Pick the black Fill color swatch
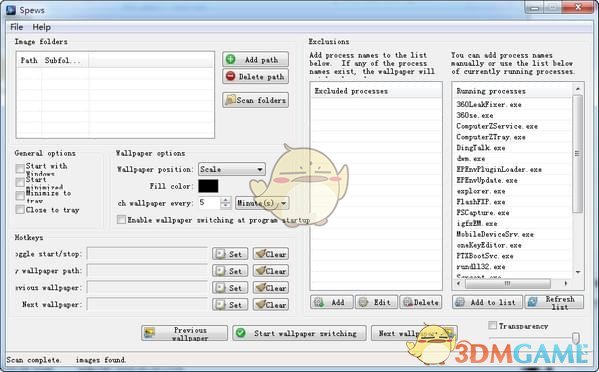The height and width of the screenshot is (372, 599). coord(208,186)
